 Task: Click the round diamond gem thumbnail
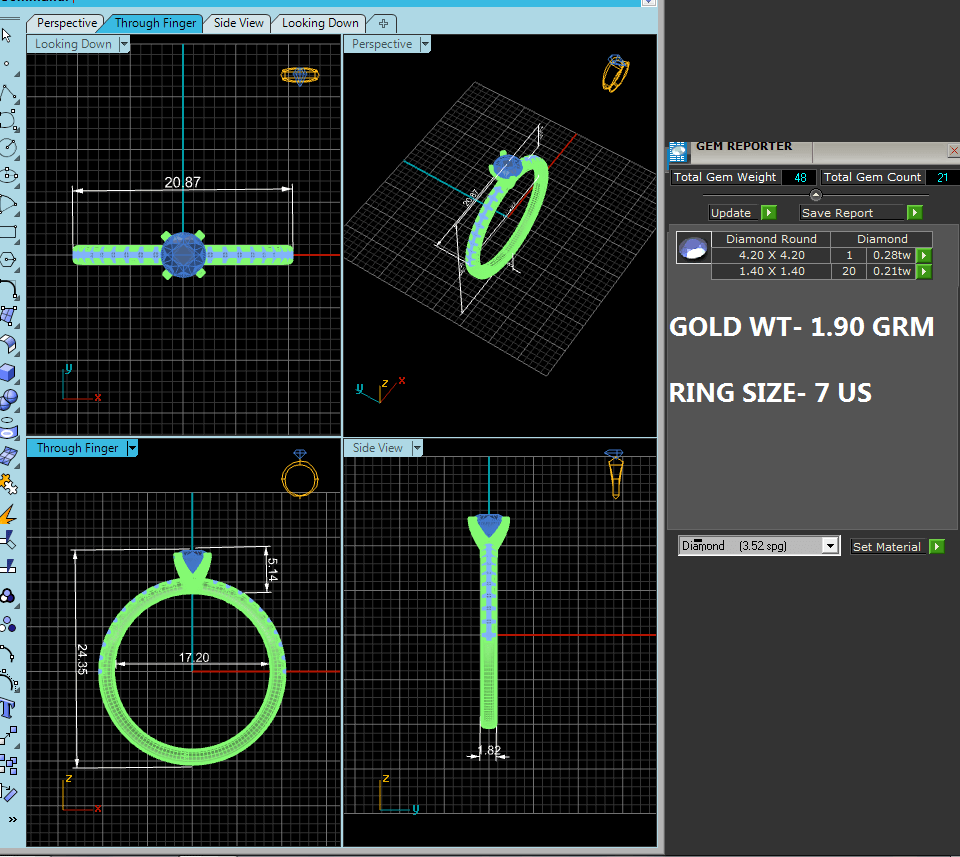point(692,248)
